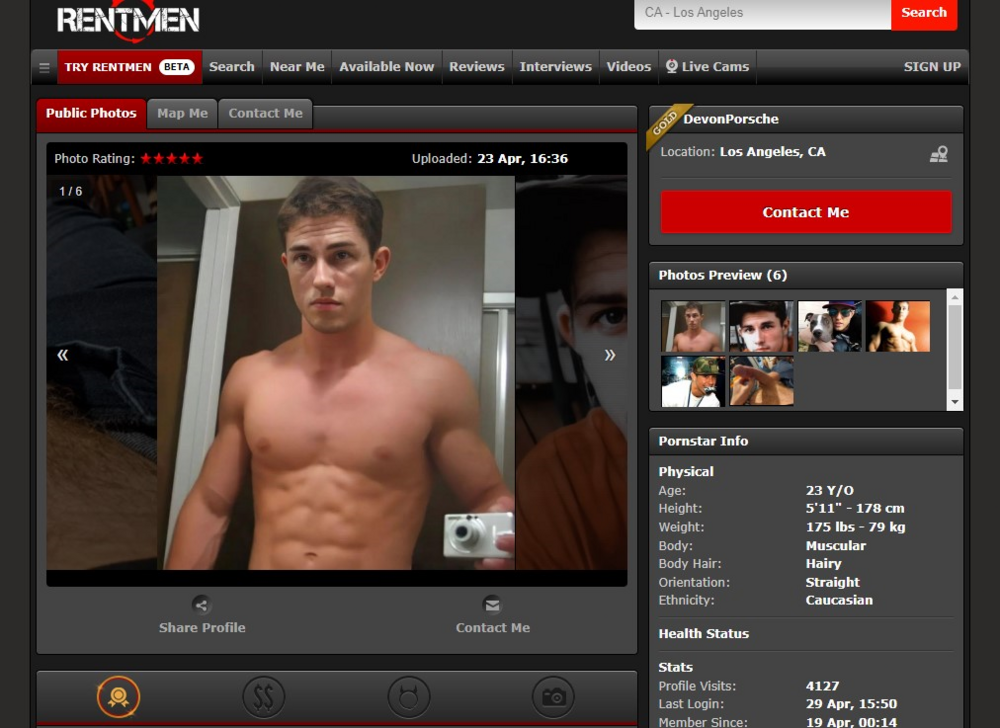
Task: Click the location search input field
Action: click(762, 13)
